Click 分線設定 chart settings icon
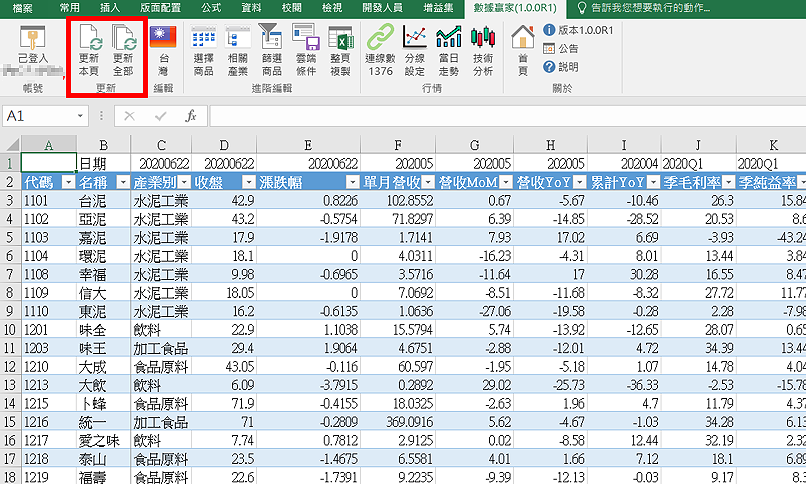The image size is (806, 484). [x=414, y=51]
